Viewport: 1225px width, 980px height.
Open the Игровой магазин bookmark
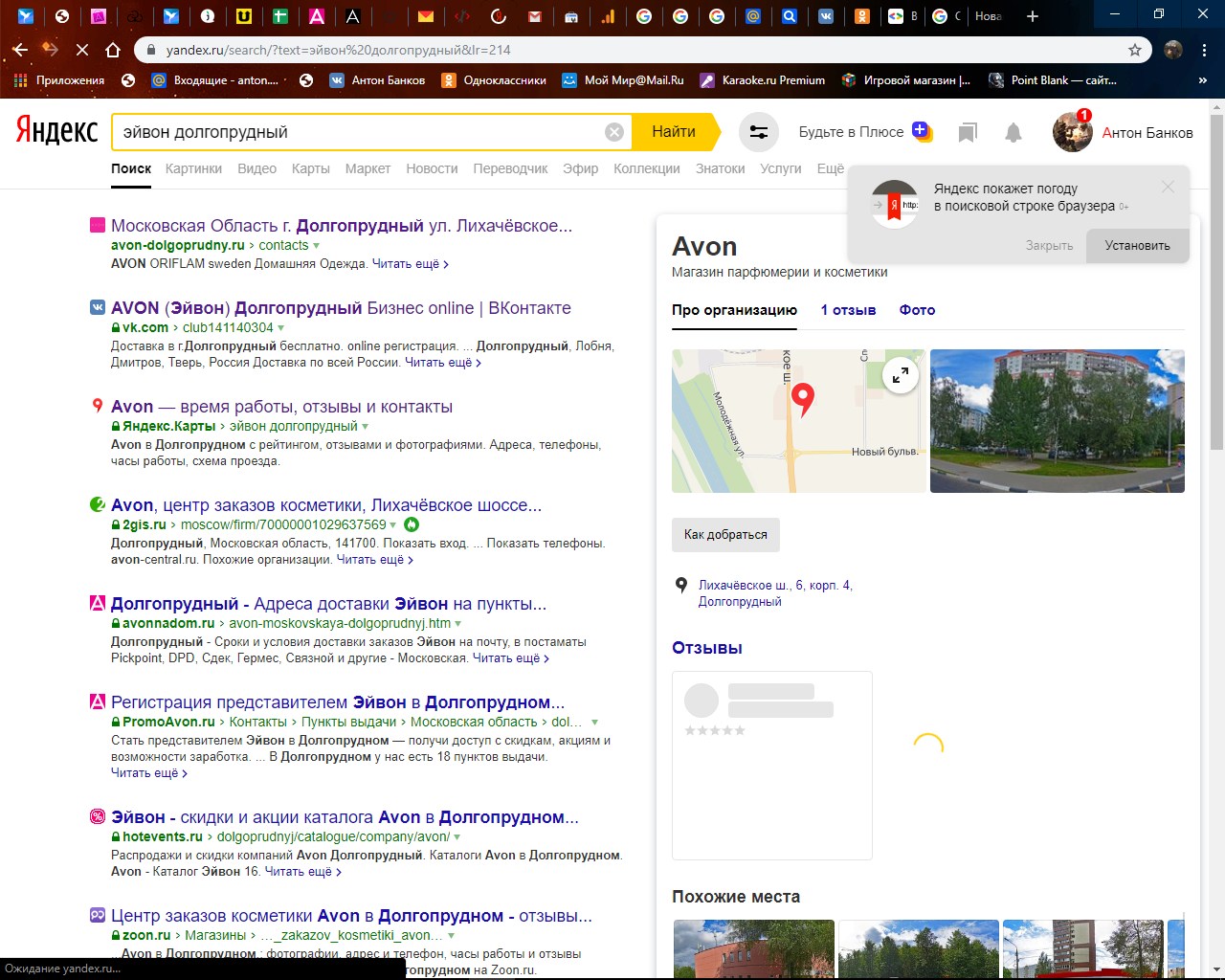[905, 80]
